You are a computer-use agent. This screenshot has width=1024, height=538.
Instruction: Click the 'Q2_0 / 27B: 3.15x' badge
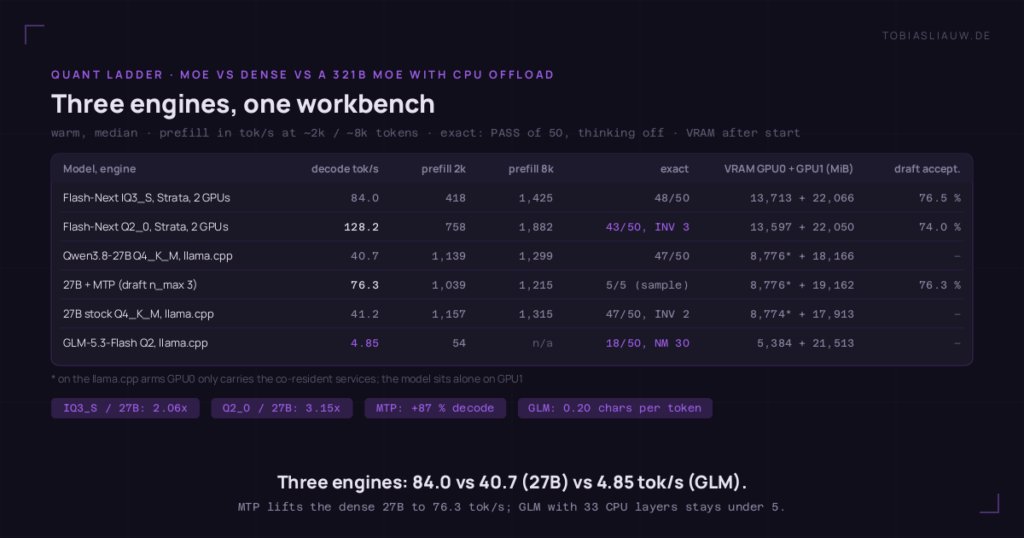click(281, 408)
